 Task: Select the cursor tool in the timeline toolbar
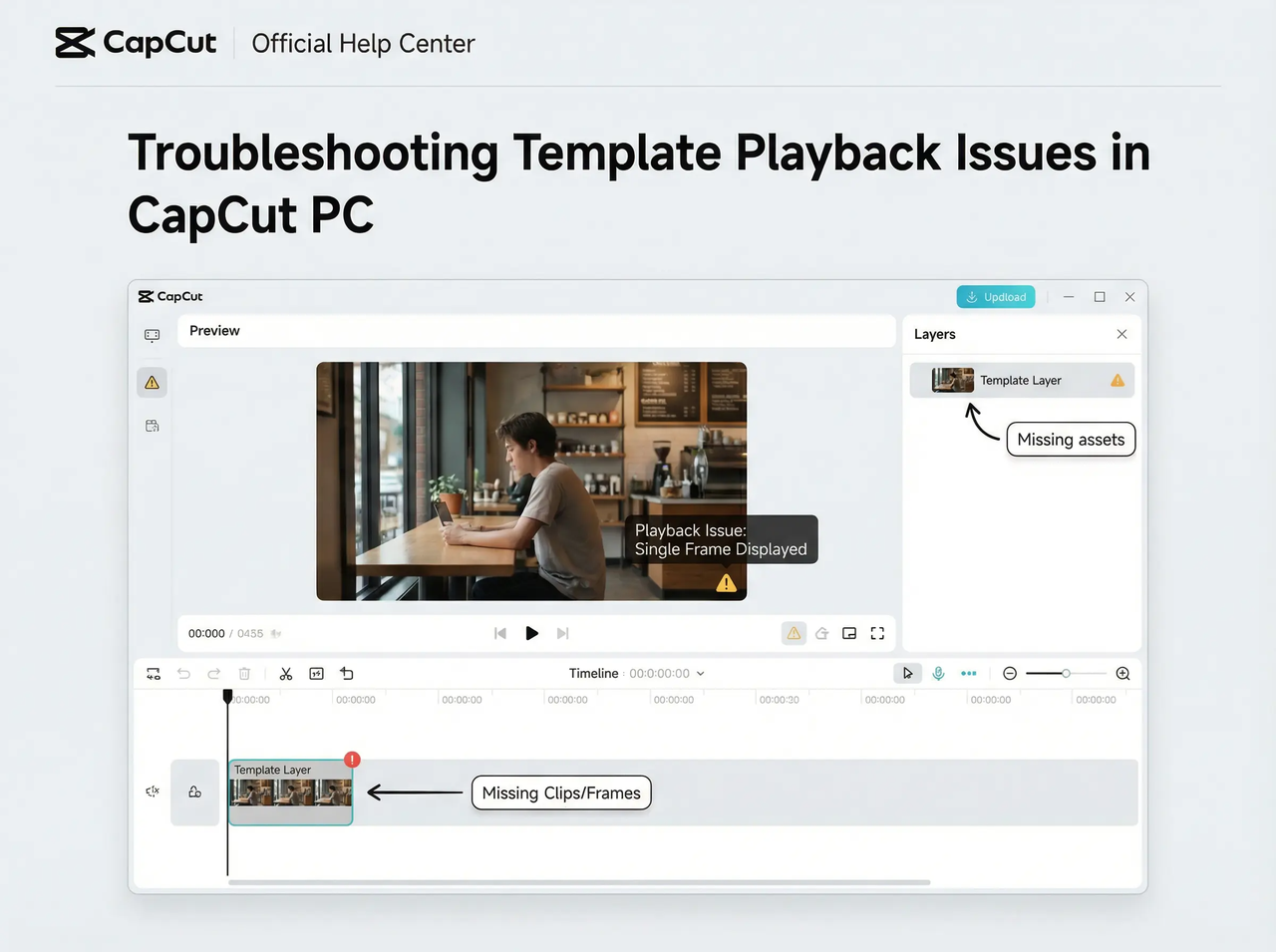pos(907,673)
